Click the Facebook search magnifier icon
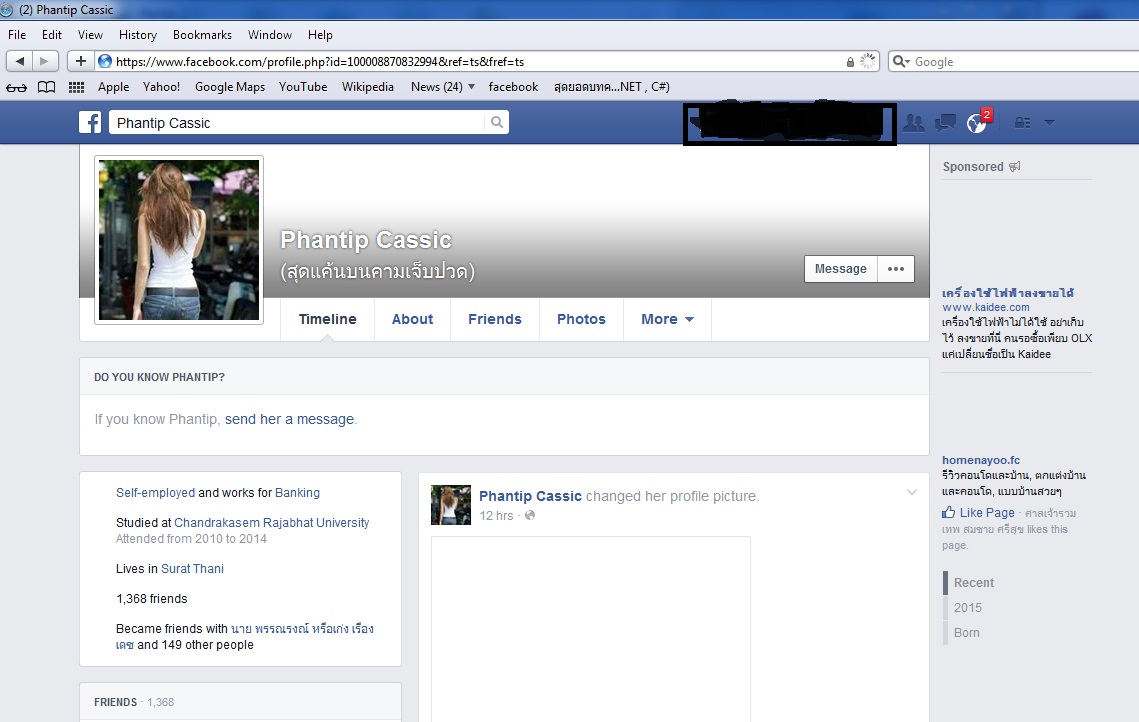The image size is (1139, 722). [x=497, y=122]
